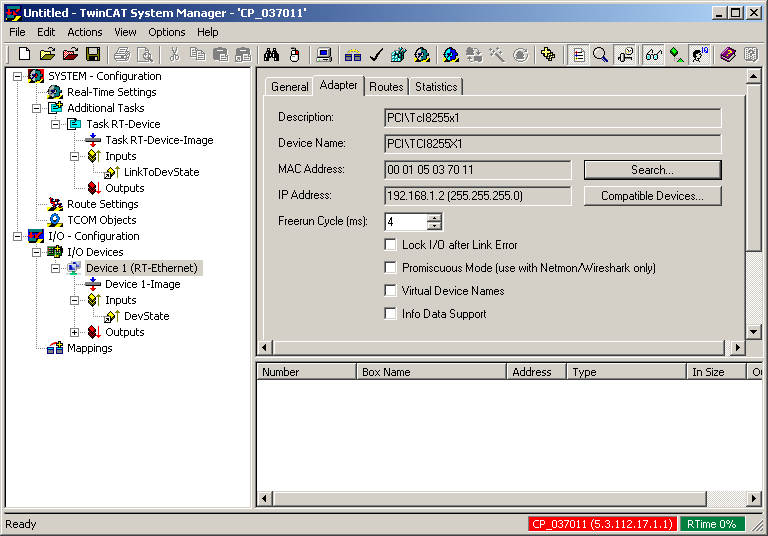Click the Address column header
Image resolution: width=768 pixels, height=536 pixels.
537,372
